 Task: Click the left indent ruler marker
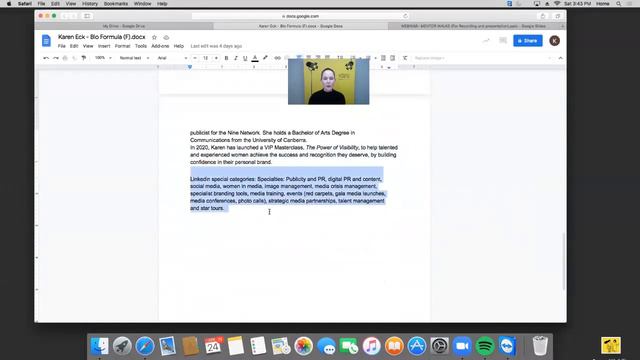[190, 67]
